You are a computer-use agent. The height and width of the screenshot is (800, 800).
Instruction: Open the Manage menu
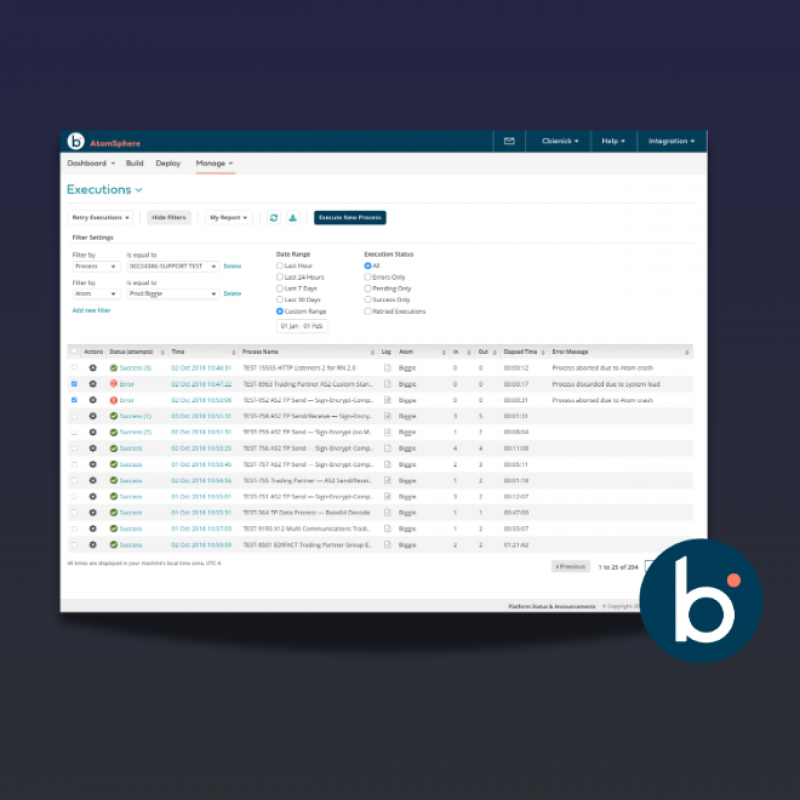214,163
